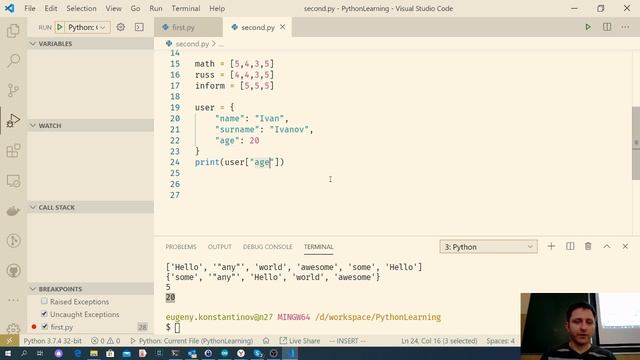
Task: Open launch.json via debug gear icon
Action: (120, 27)
